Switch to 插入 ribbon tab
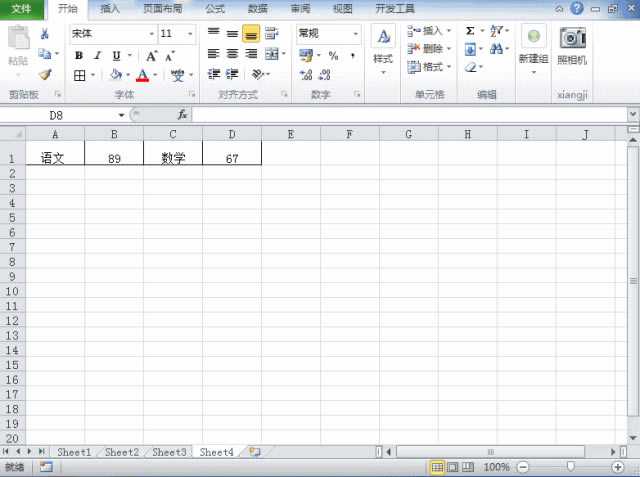The image size is (640, 477). tap(110, 9)
